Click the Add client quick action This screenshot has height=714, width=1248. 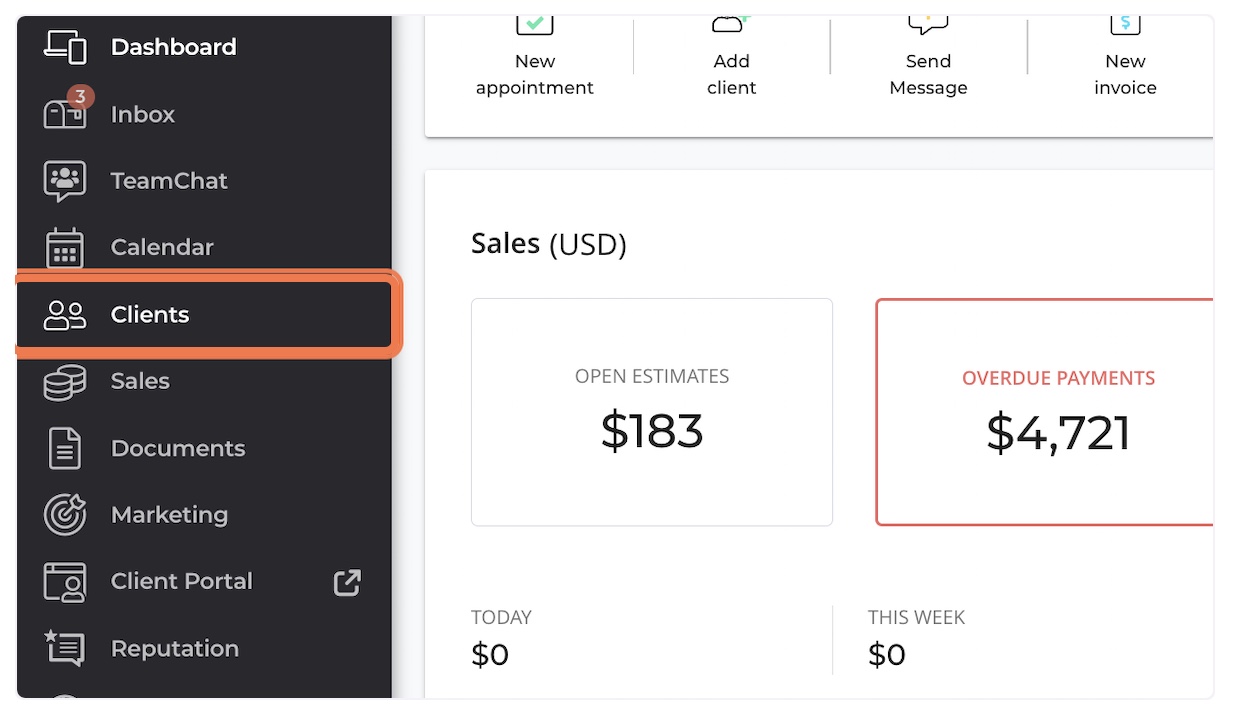click(732, 60)
